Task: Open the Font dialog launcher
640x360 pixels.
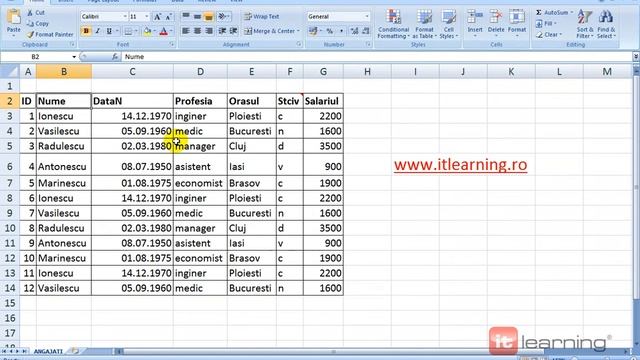Action: [172, 44]
